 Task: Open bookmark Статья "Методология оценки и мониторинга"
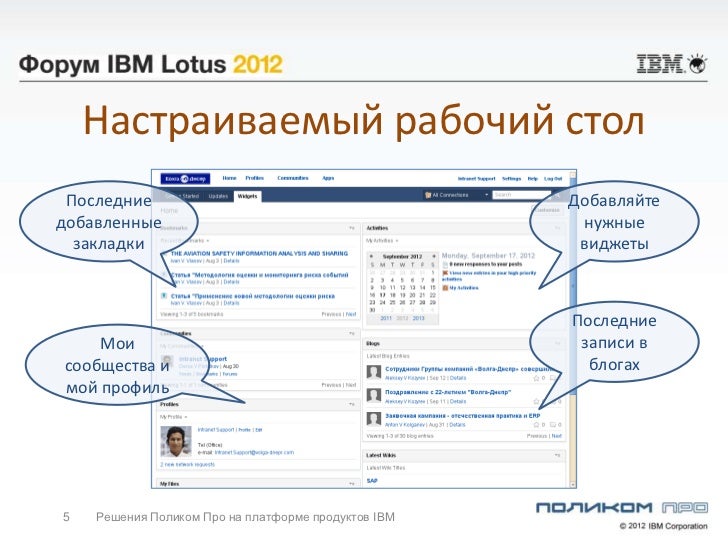click(259, 275)
